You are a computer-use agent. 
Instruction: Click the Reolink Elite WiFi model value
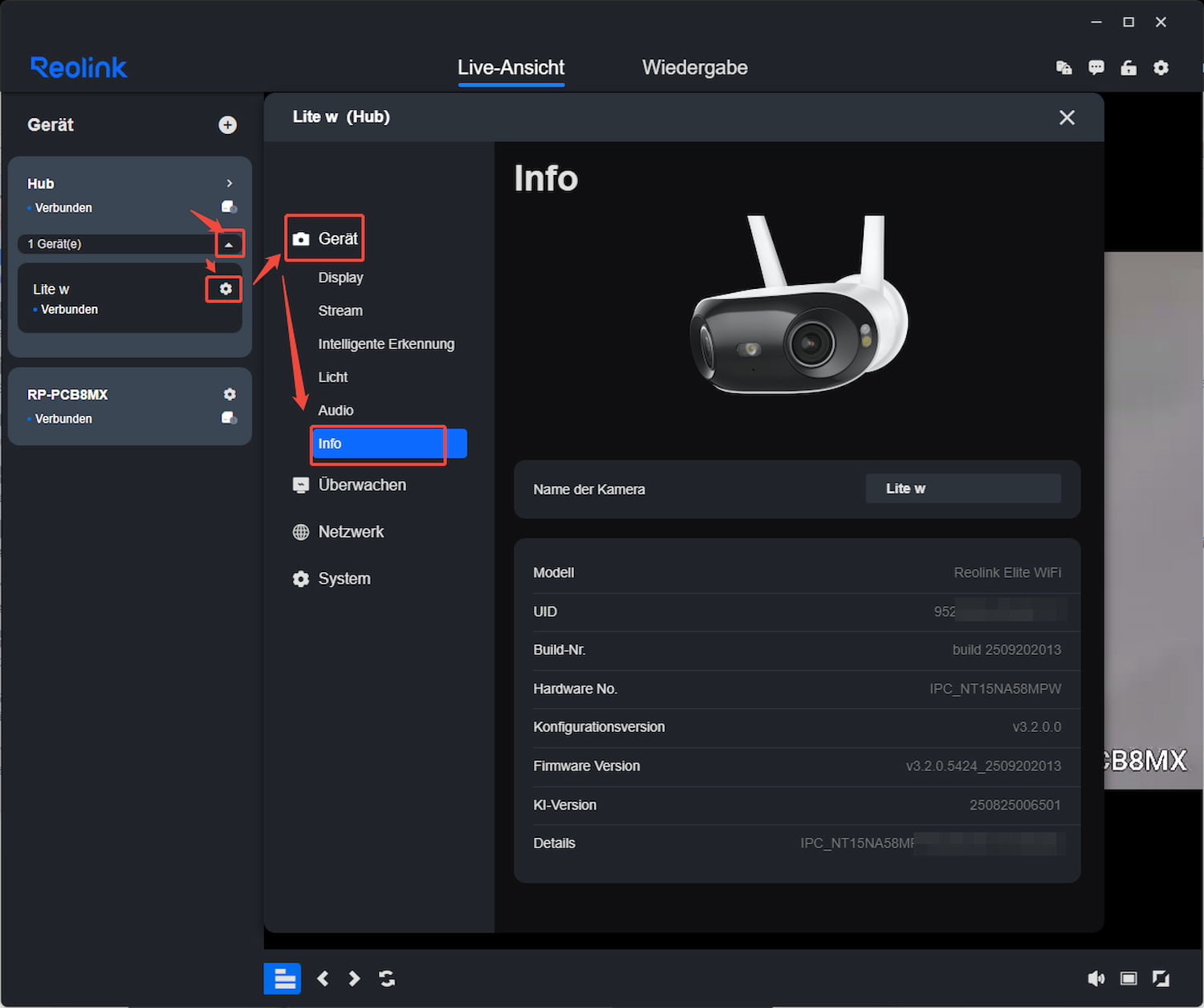coord(1007,572)
